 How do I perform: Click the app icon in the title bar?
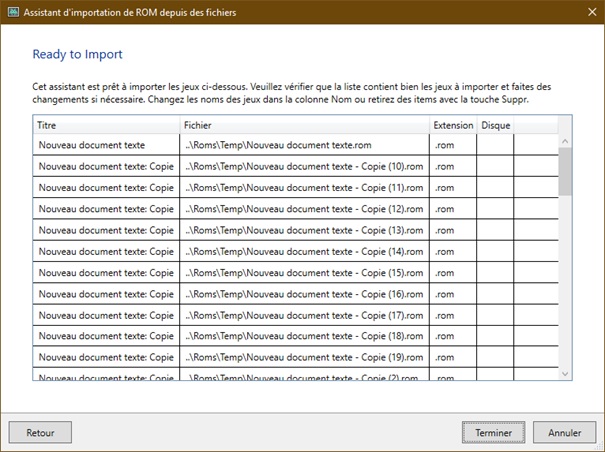tap(13, 12)
